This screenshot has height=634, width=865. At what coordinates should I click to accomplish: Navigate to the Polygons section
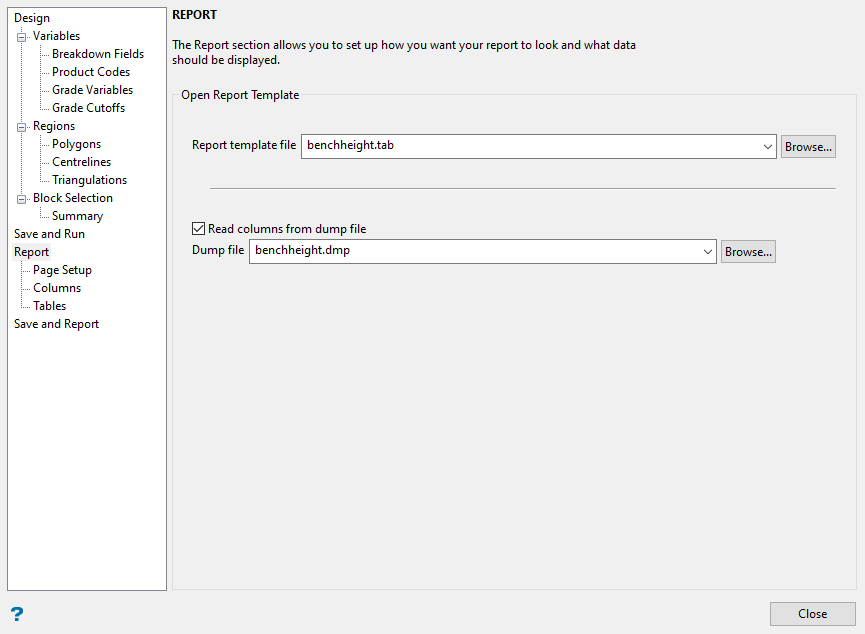point(76,144)
